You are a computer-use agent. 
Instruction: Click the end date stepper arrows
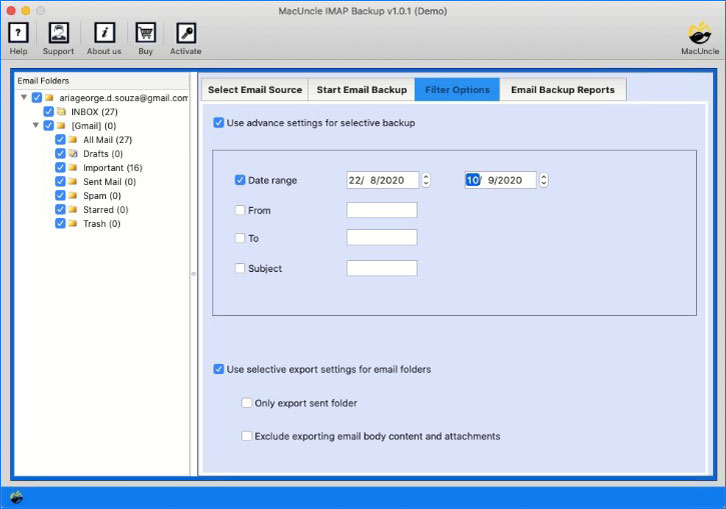[x=543, y=180]
